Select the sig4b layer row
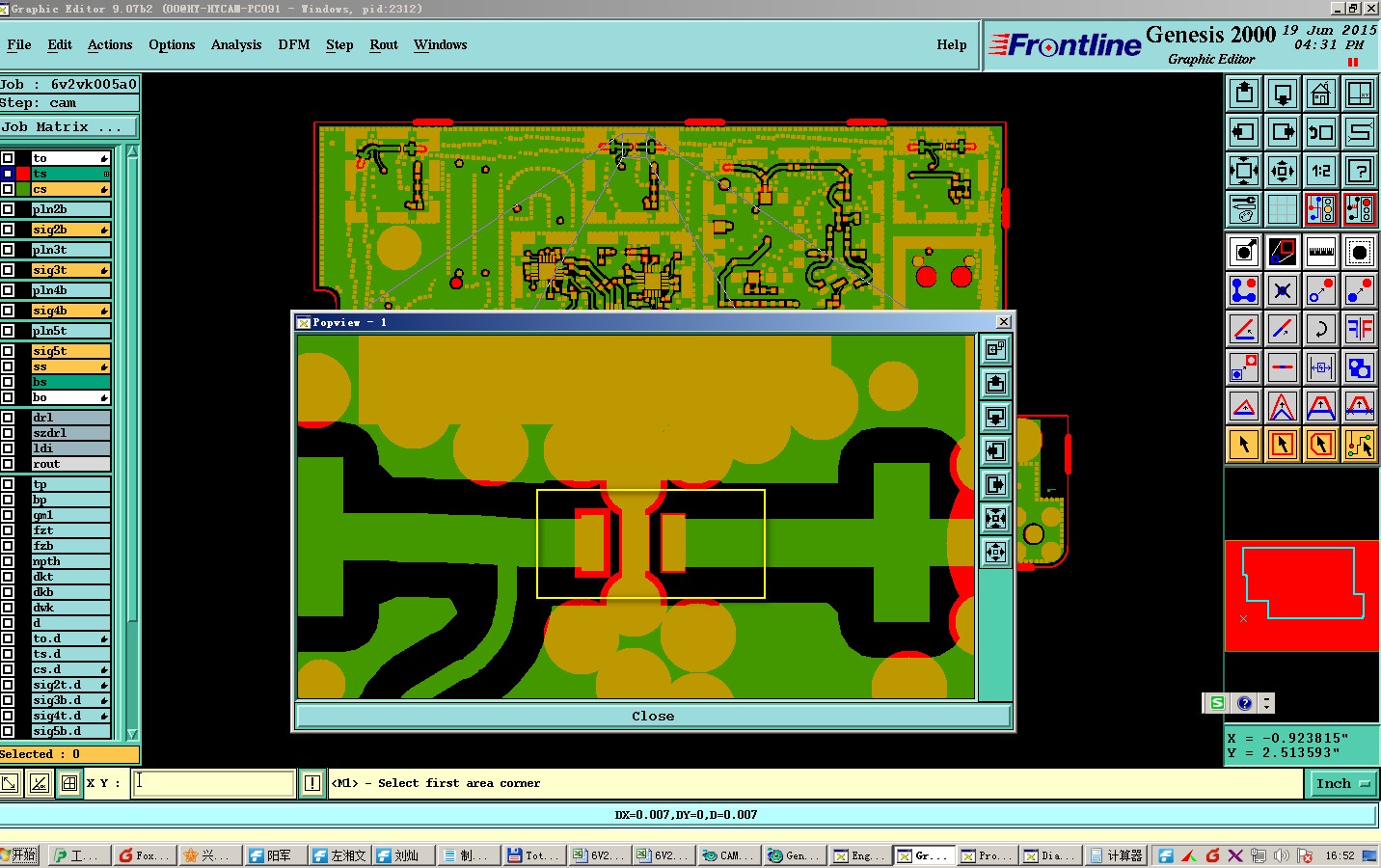This screenshot has width=1381, height=868. [x=70, y=311]
